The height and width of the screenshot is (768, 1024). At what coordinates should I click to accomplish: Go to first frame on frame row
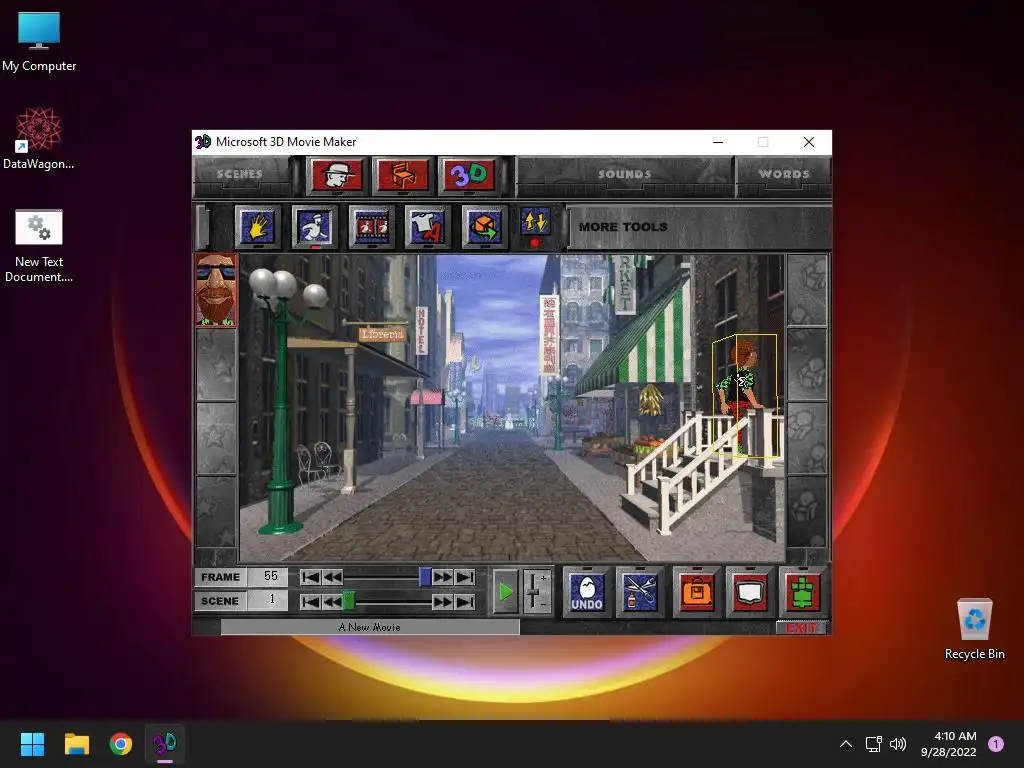pos(310,577)
